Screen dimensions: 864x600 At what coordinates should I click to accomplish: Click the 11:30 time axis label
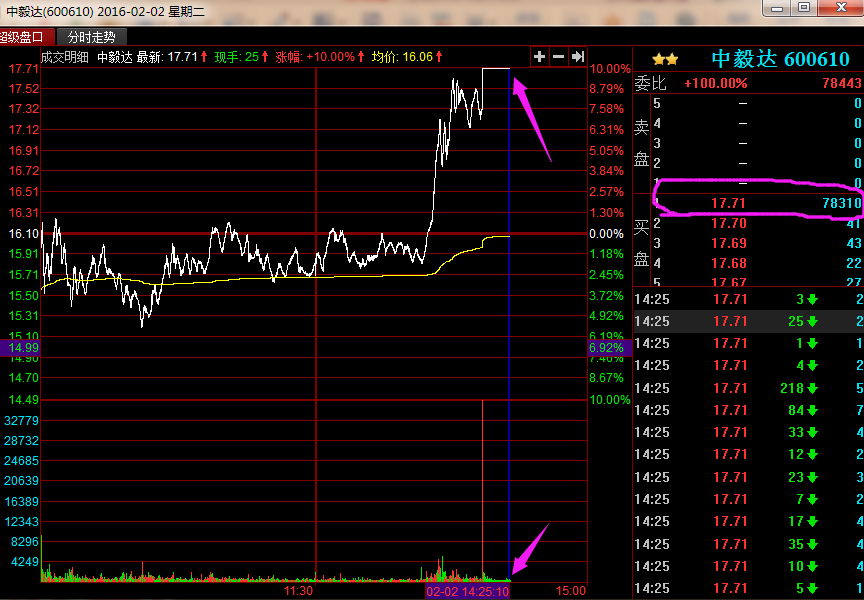point(300,591)
